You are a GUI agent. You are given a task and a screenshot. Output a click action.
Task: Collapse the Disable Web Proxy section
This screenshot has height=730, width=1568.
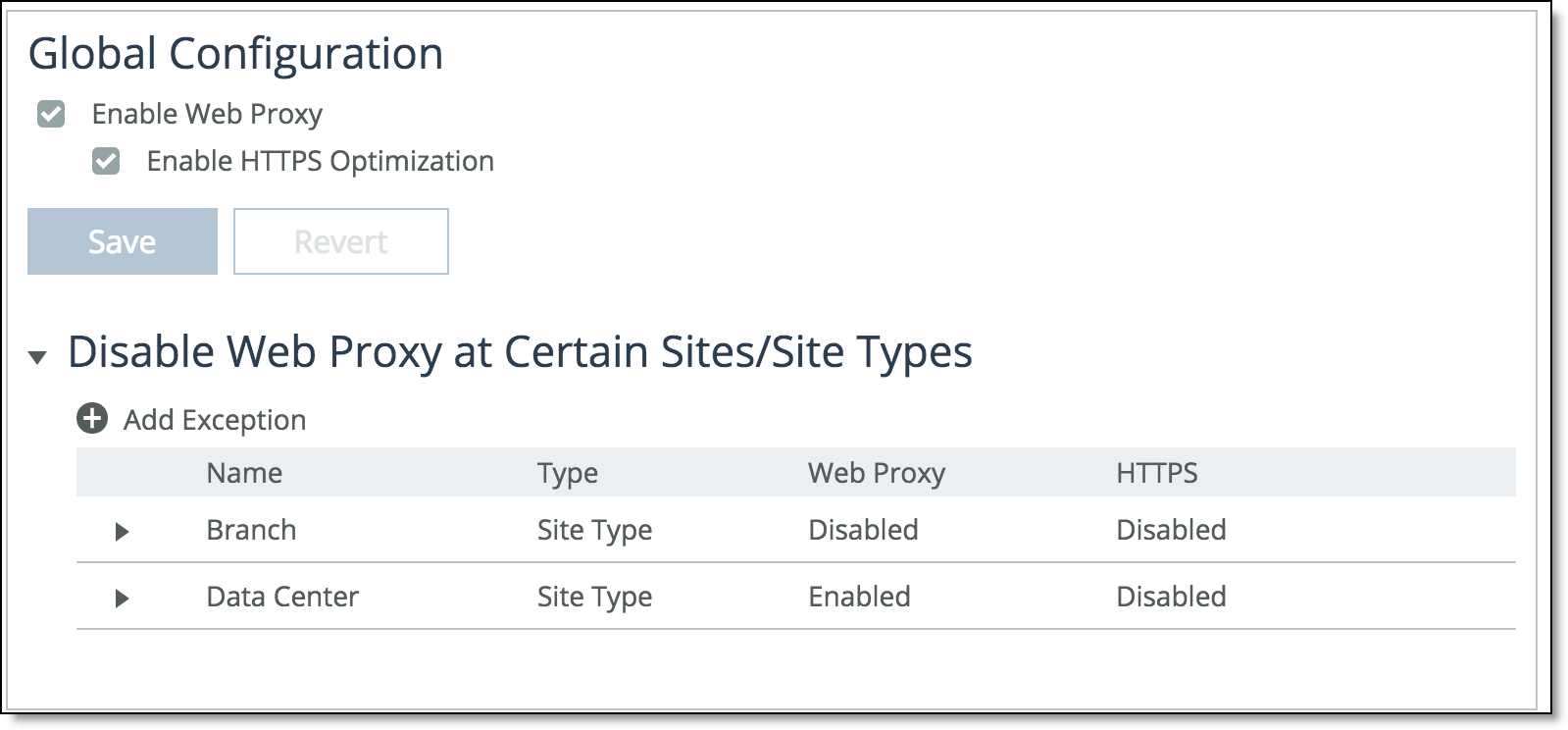click(37, 357)
